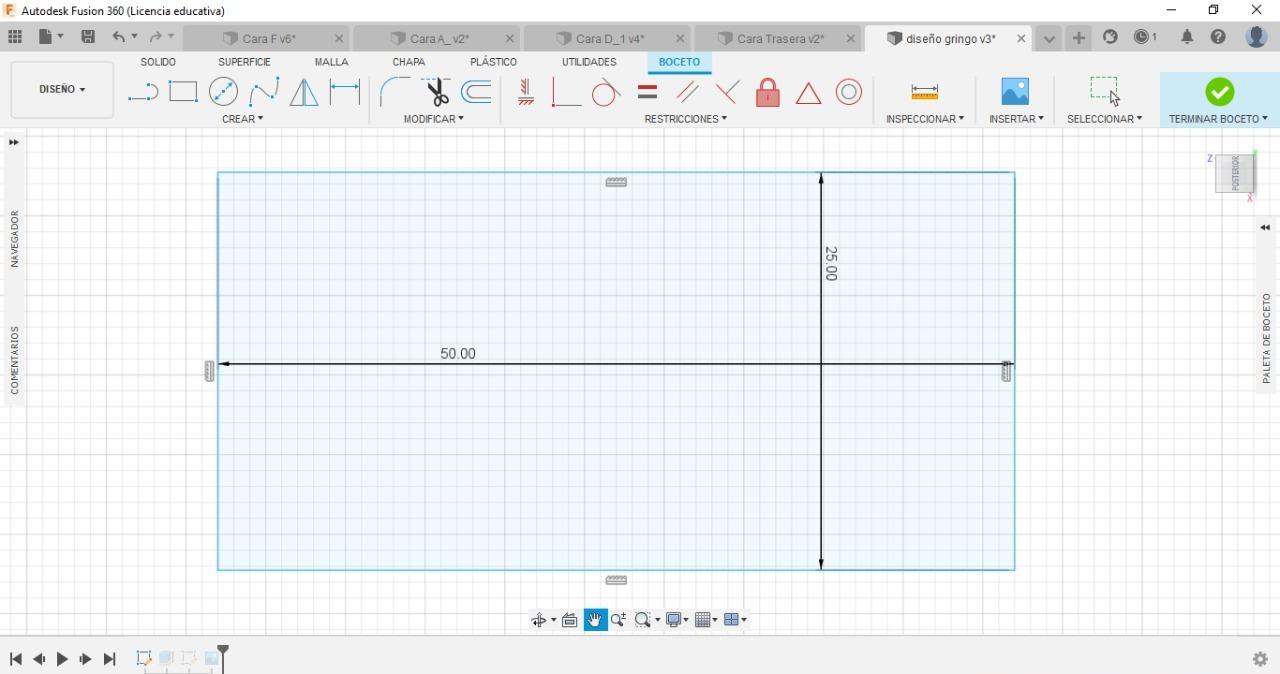Image resolution: width=1280 pixels, height=674 pixels.
Task: Apply the Concentric constraint
Action: pos(849,92)
